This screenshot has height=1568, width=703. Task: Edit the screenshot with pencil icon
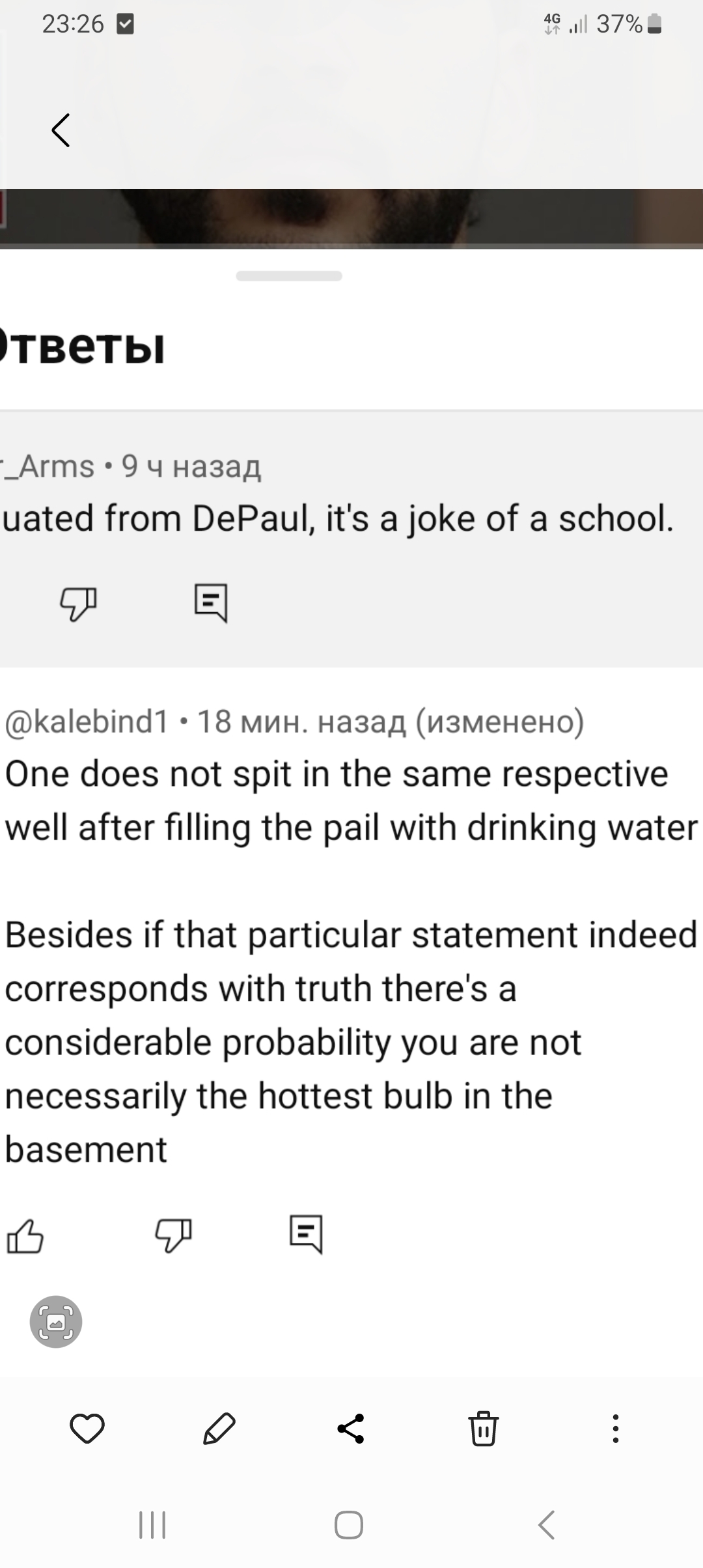coord(219,1429)
